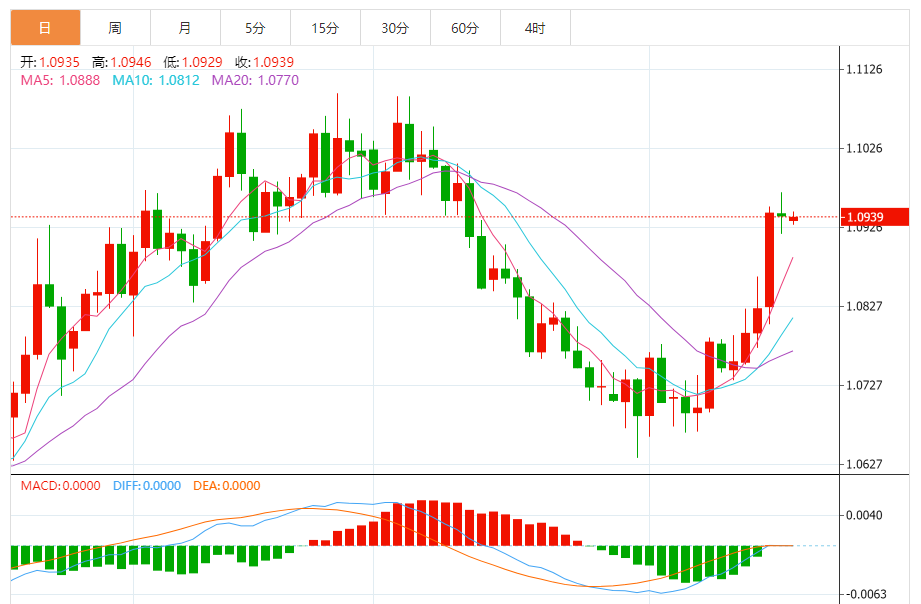This screenshot has height=604, width=921.
Task: Click the MA5: 1.0888 indicator label
Action: pos(60,80)
